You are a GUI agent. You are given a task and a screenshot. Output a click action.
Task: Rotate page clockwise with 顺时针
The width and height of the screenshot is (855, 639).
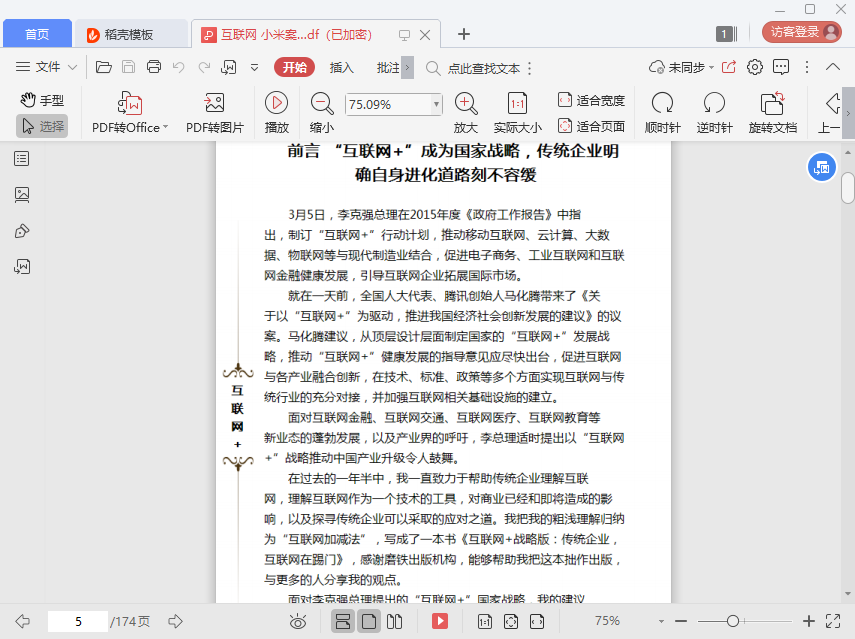coord(662,103)
